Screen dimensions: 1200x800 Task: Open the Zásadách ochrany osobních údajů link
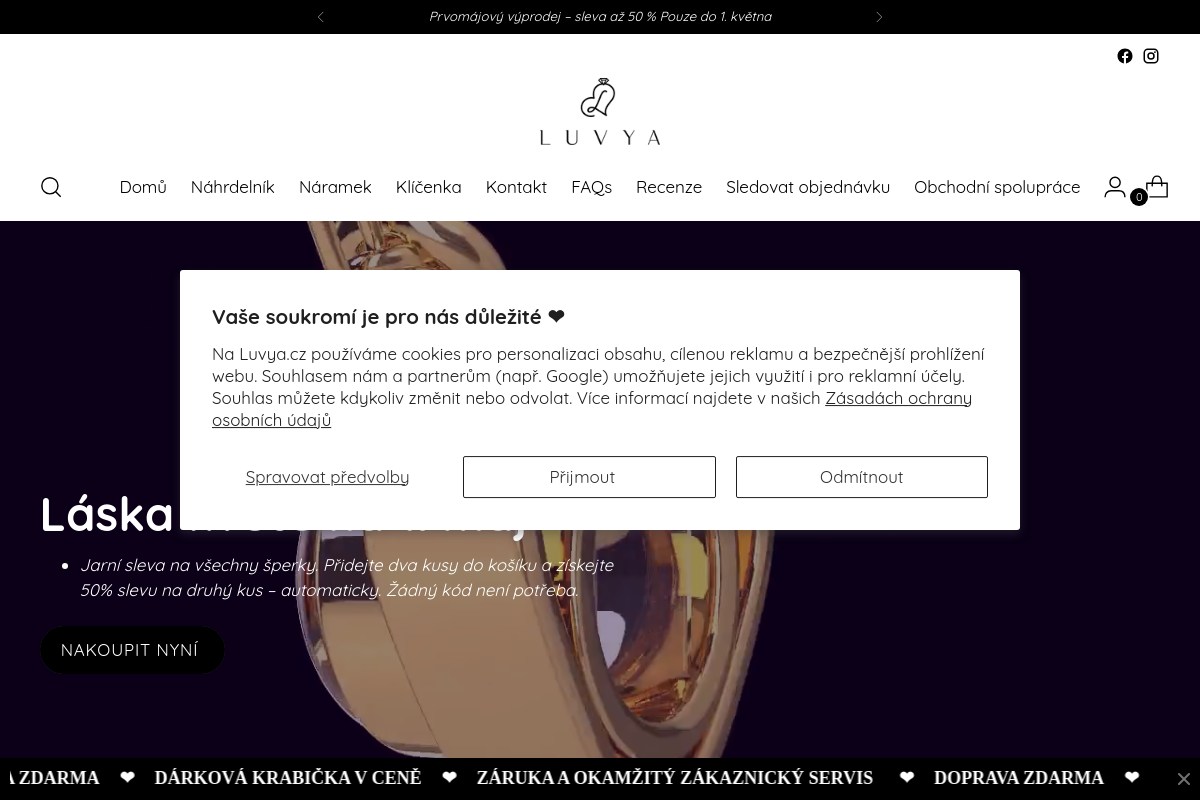pyautogui.click(x=592, y=409)
